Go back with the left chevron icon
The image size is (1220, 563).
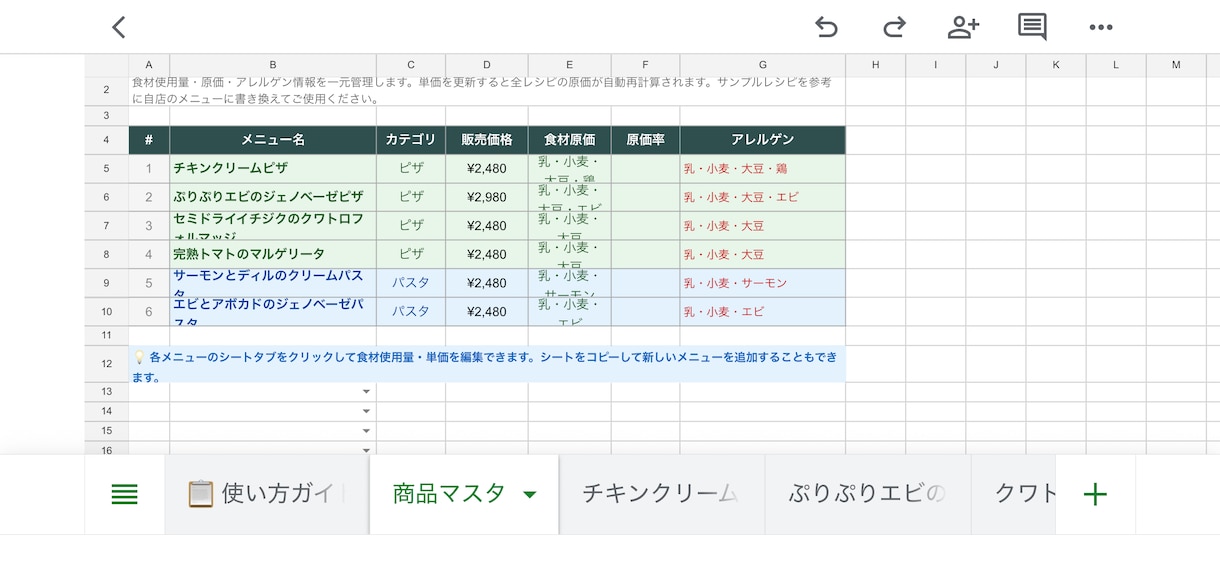[119, 27]
